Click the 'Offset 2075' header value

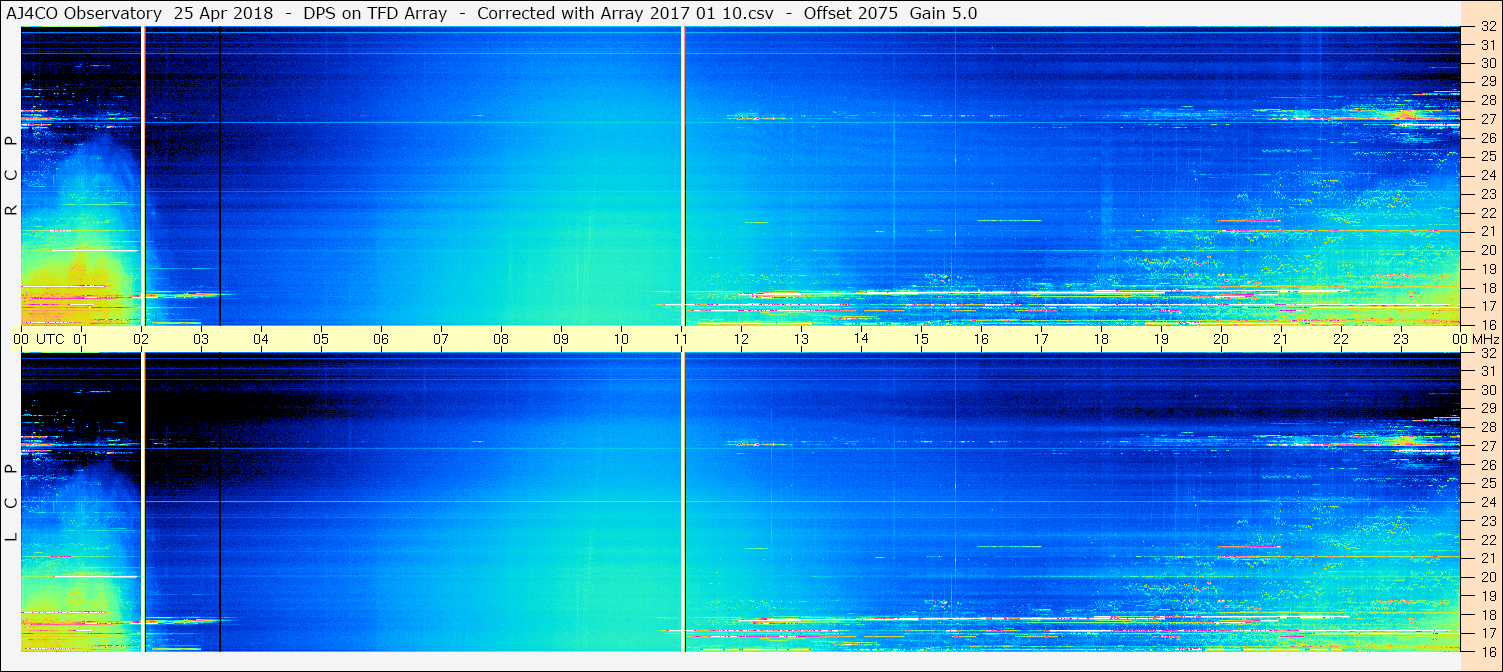point(849,13)
